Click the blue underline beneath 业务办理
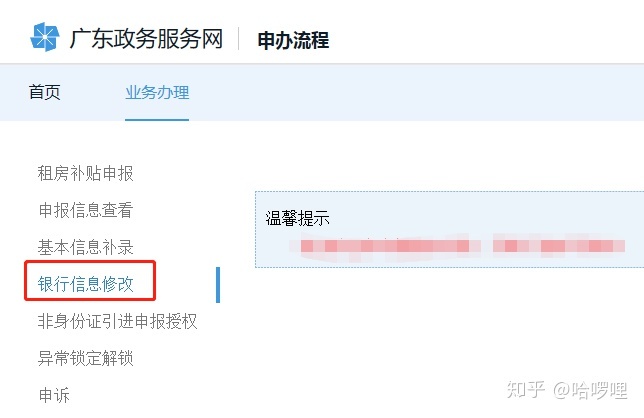Viewport: 644px width, 418px height. [157, 120]
